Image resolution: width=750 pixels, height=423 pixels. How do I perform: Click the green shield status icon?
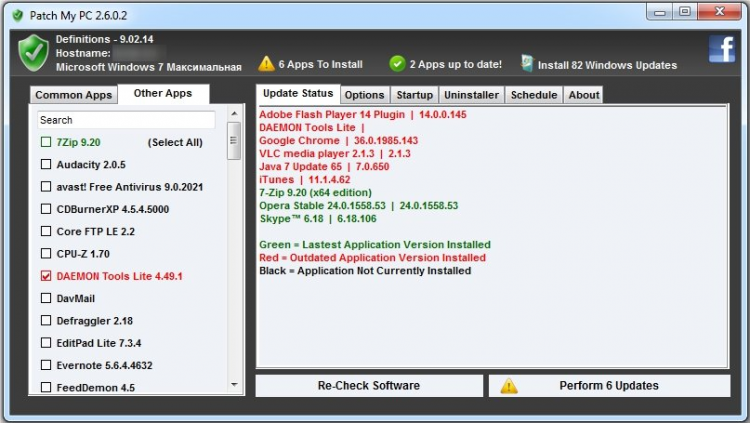coord(33,53)
